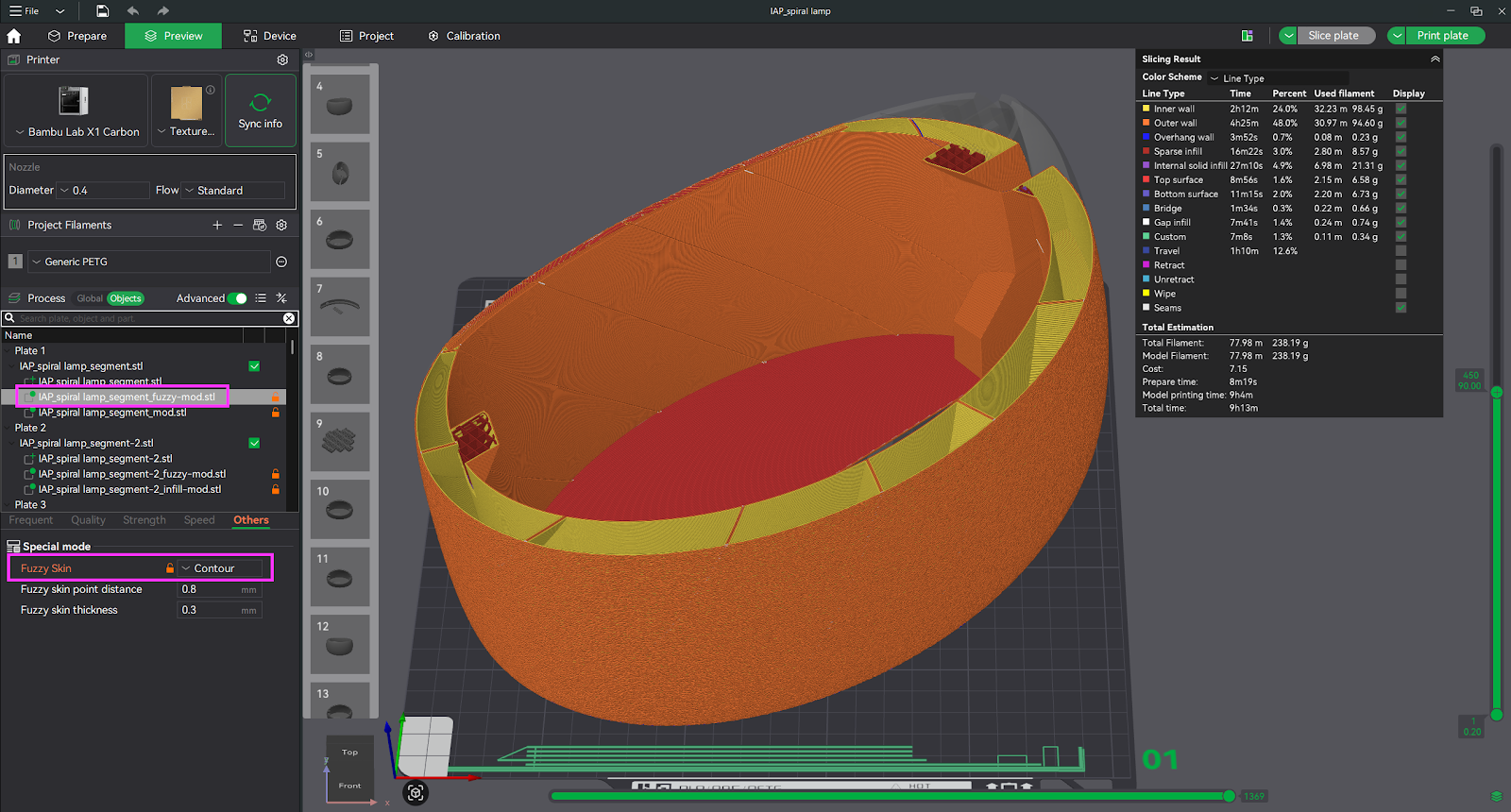Toggle Top surface display checkbox
Screen dimensions: 1511x812
point(1401,179)
